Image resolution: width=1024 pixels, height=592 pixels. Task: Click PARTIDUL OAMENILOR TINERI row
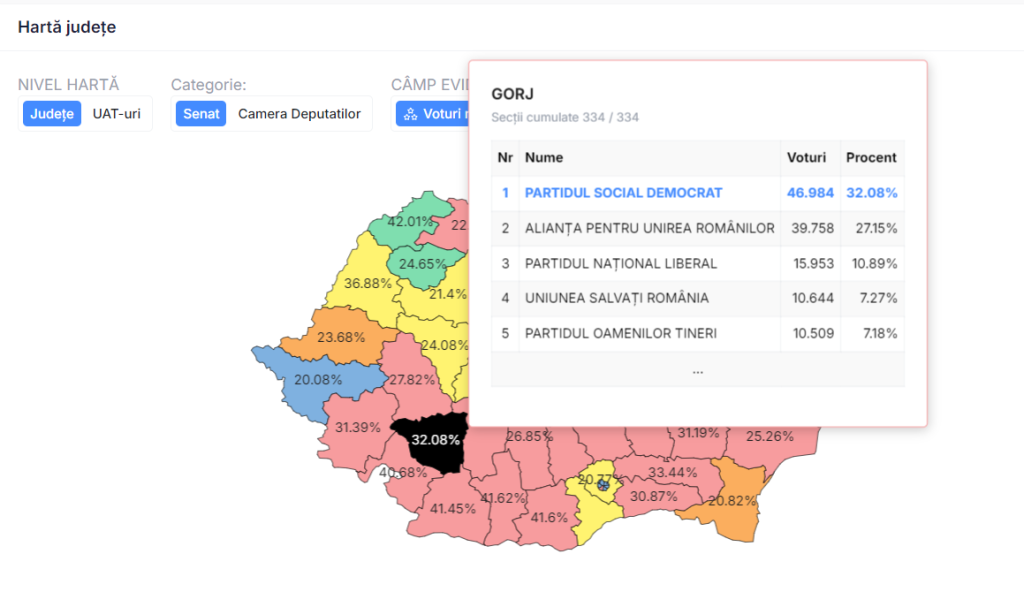pos(697,333)
